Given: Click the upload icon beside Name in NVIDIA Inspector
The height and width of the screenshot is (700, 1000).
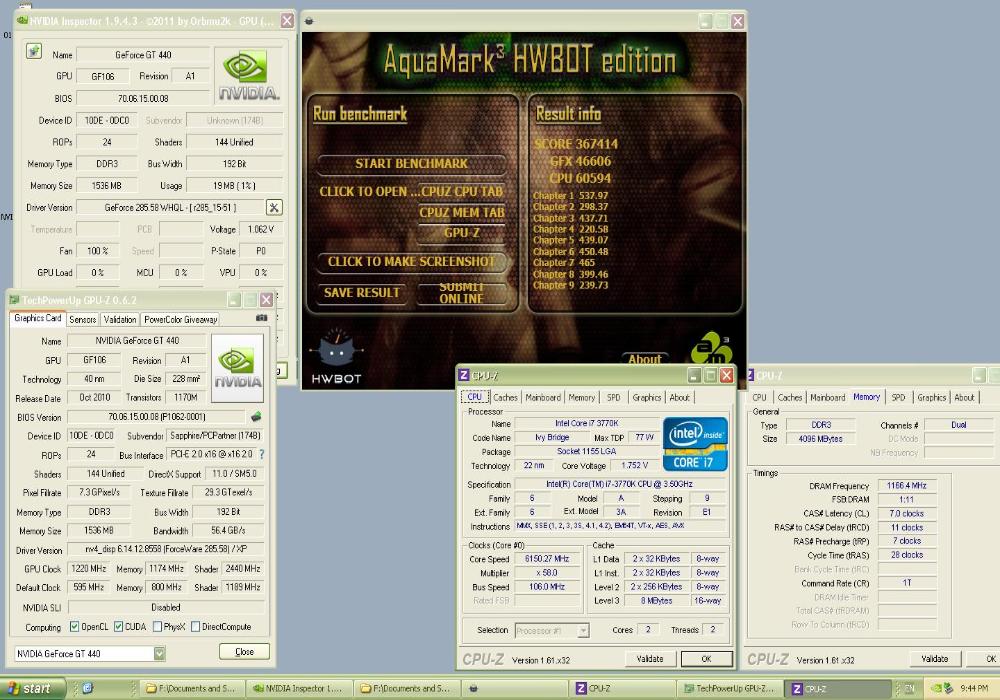Looking at the screenshot, I should coord(34,51).
